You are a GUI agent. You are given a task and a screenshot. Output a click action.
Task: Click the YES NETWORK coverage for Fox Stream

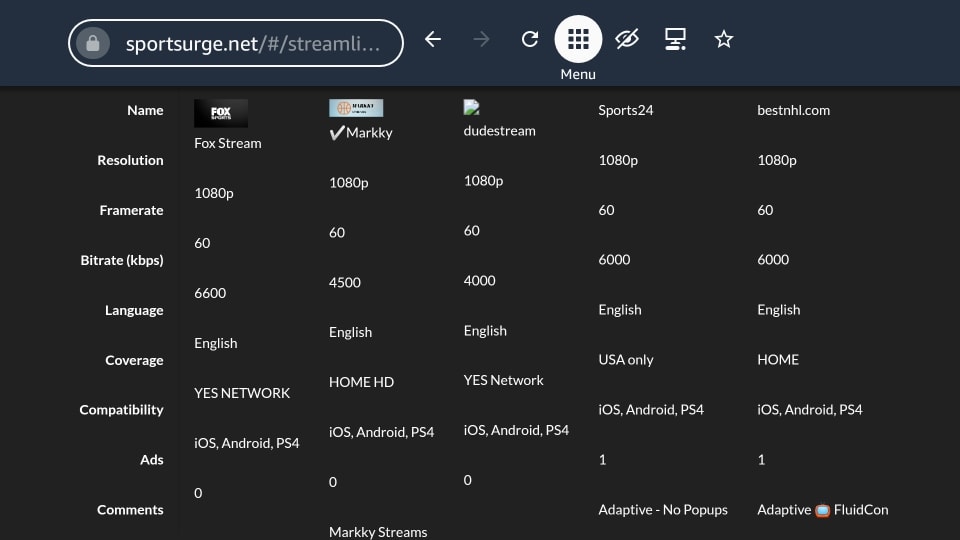tap(242, 393)
